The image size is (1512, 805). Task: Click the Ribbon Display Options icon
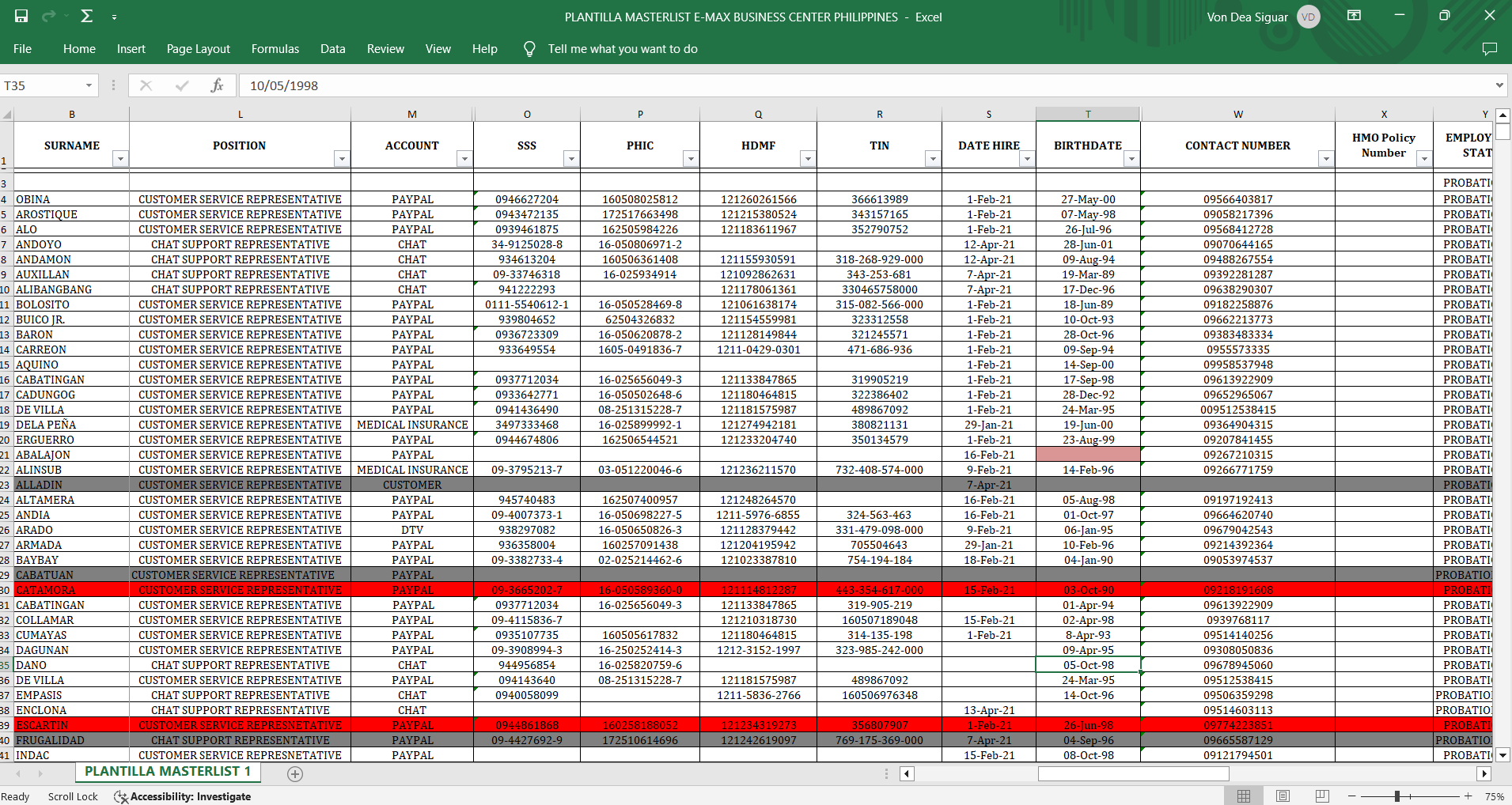click(1354, 16)
